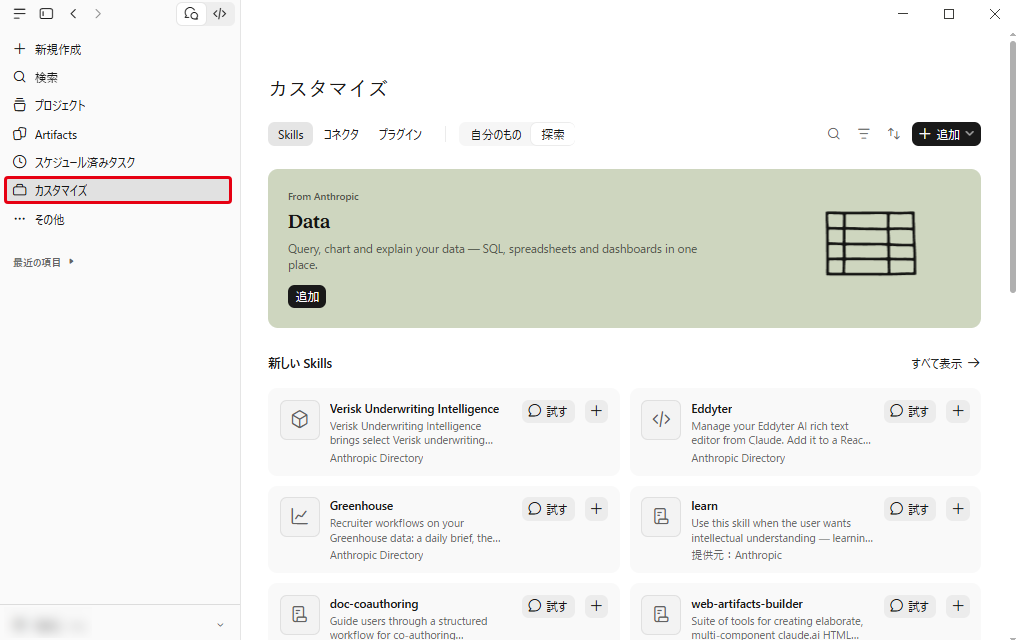Viewport: 1017px width, 640px height.
Task: Toggle the sidebar panel icon
Action: coord(46,14)
